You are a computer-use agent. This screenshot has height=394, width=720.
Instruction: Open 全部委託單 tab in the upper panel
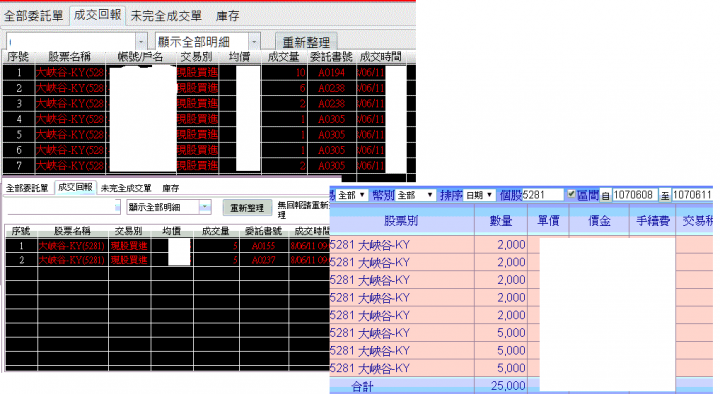pos(34,16)
